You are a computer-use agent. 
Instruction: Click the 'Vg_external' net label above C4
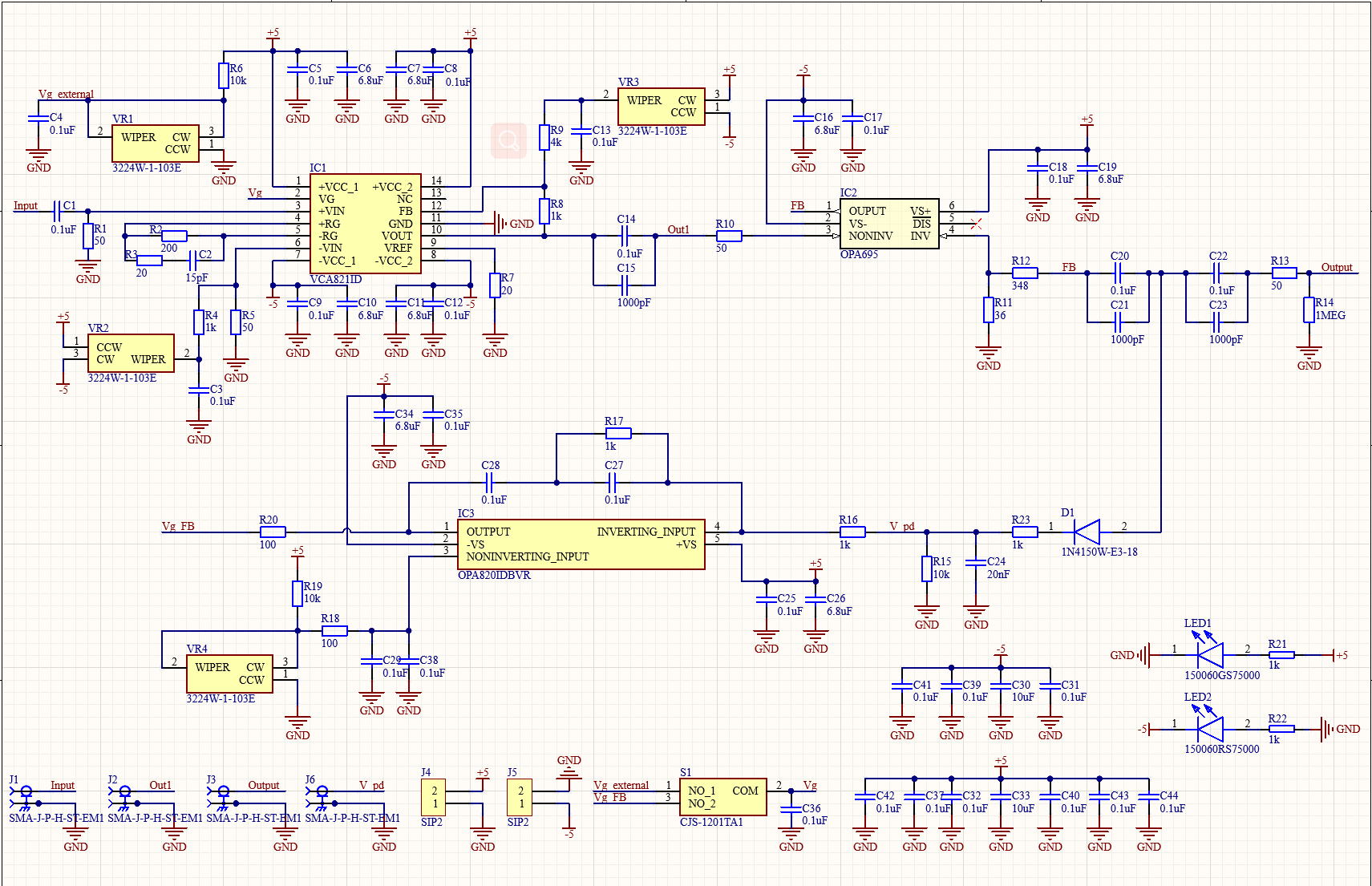click(x=66, y=95)
